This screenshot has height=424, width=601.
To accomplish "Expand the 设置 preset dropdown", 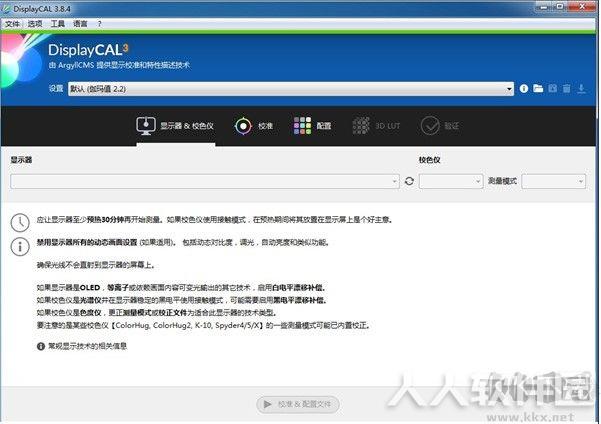I will click(x=291, y=89).
